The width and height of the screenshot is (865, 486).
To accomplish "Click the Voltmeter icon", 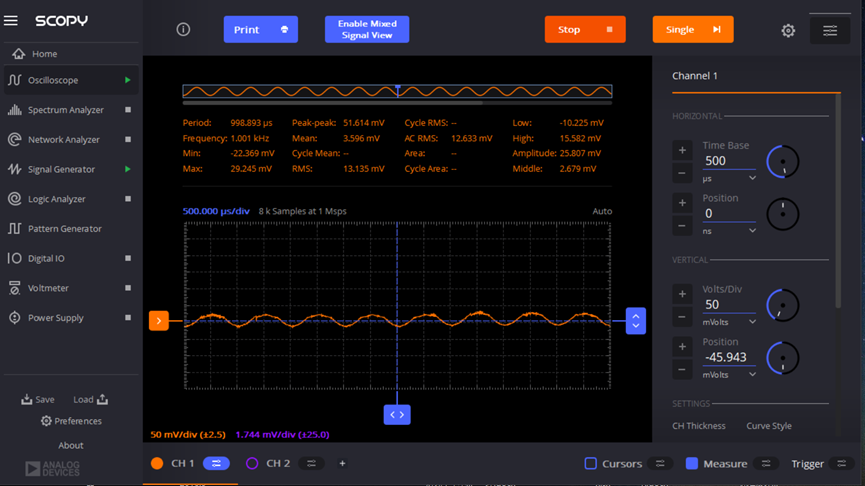I will (15, 288).
